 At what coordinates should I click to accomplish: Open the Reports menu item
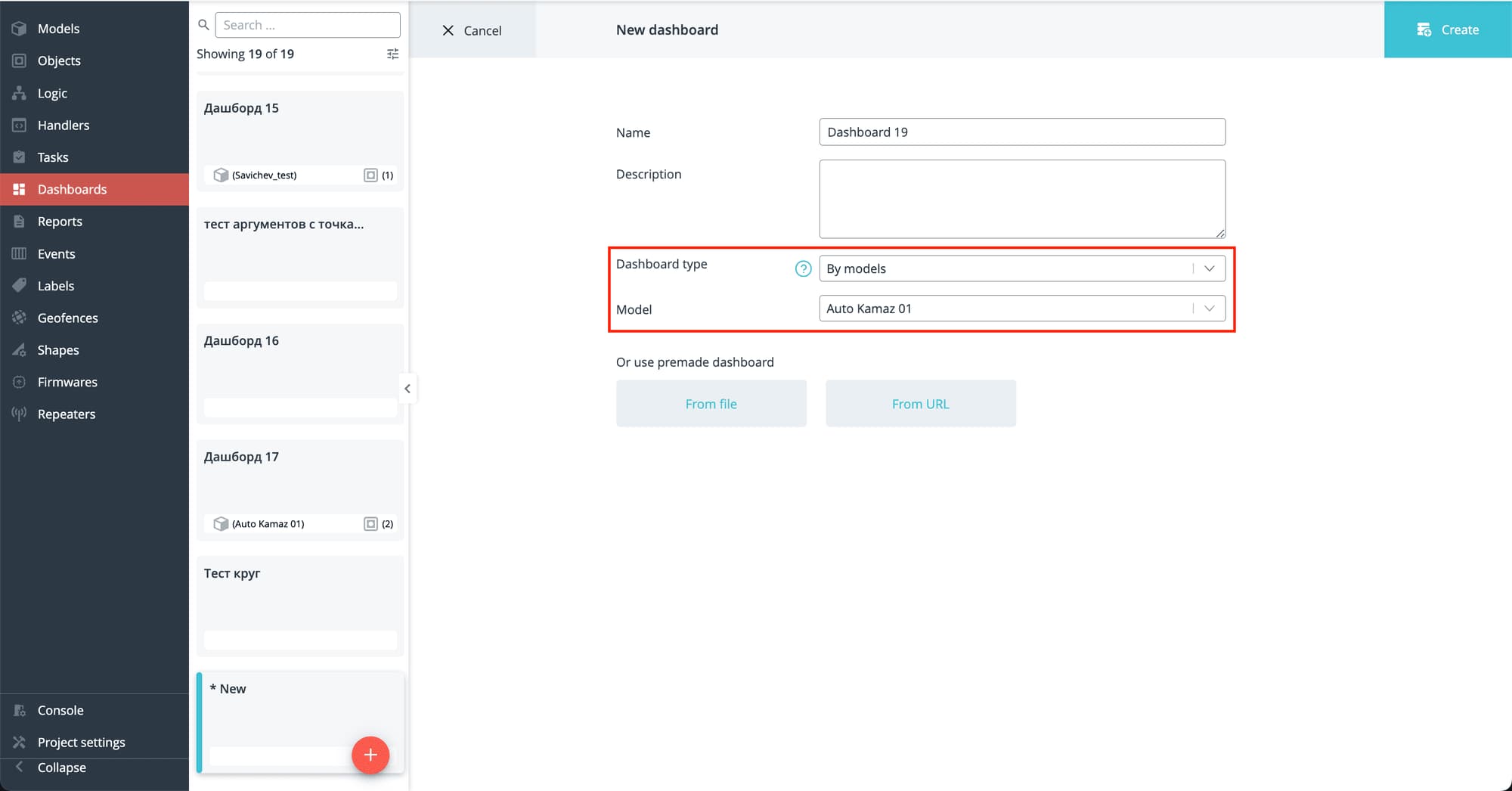[x=60, y=222]
